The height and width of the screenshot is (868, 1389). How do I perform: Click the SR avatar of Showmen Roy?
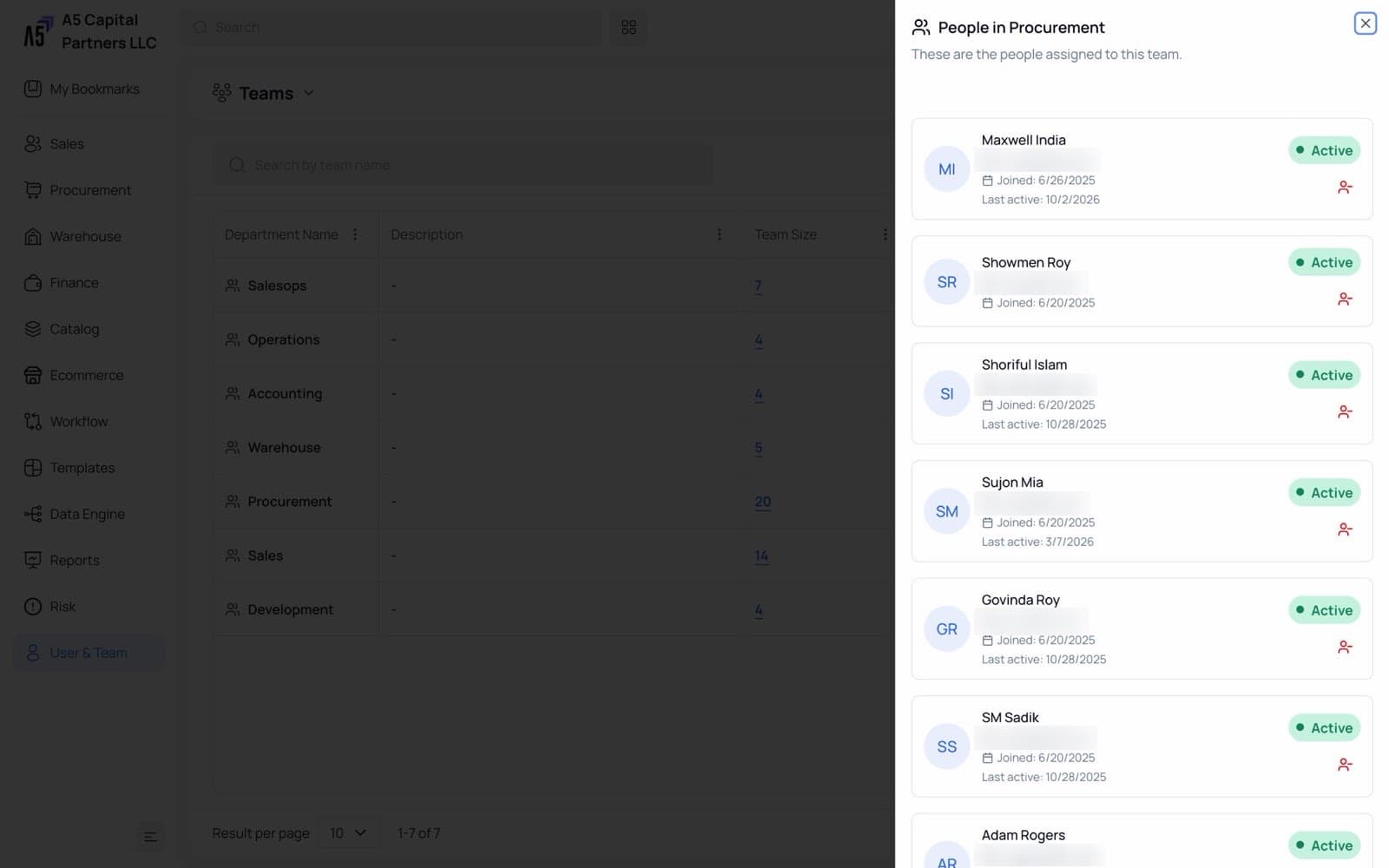(946, 282)
